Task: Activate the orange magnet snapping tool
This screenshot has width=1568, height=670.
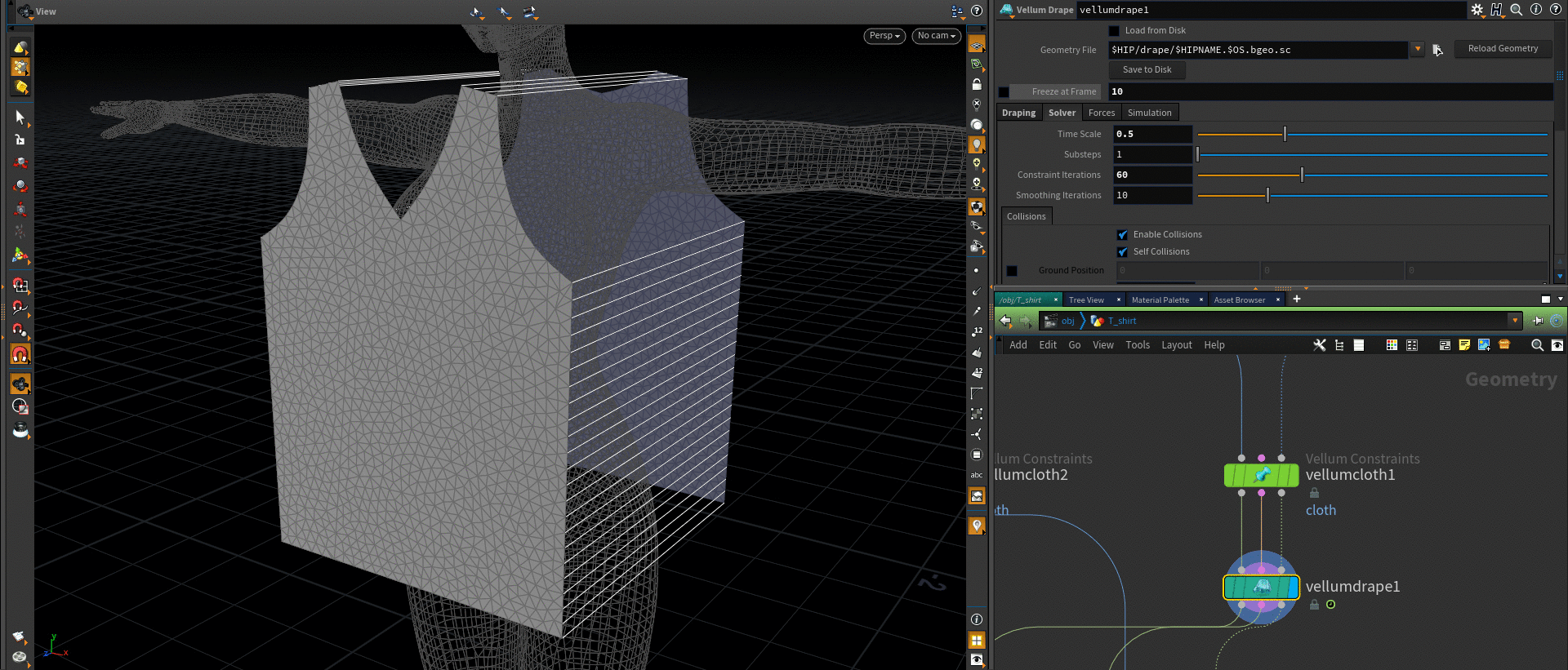Action: [20, 354]
